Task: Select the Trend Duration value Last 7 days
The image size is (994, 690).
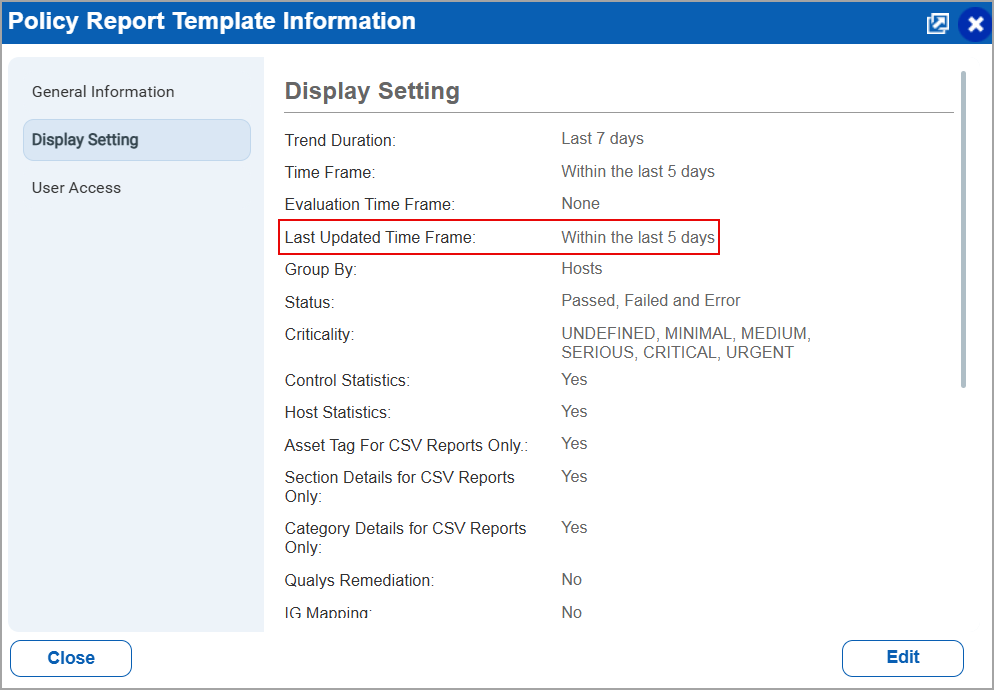Action: point(602,139)
